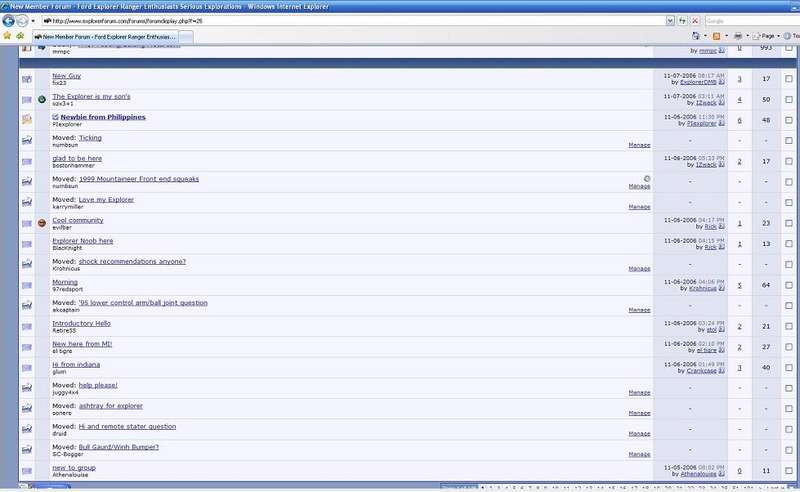Click Manage link on the Ticking row
Screen dimensions: 800x492
pyautogui.click(x=639, y=145)
